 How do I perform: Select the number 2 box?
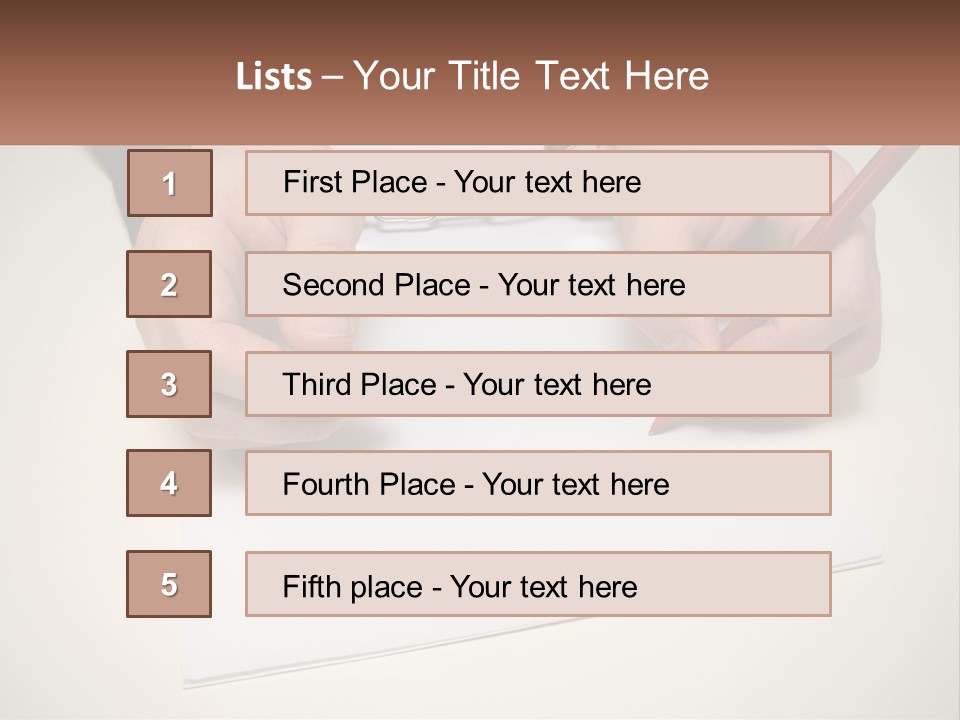[169, 284]
